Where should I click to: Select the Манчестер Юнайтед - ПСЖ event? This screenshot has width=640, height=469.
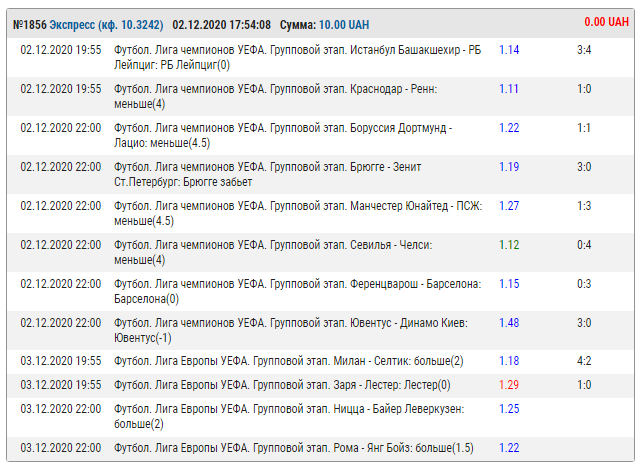click(297, 214)
